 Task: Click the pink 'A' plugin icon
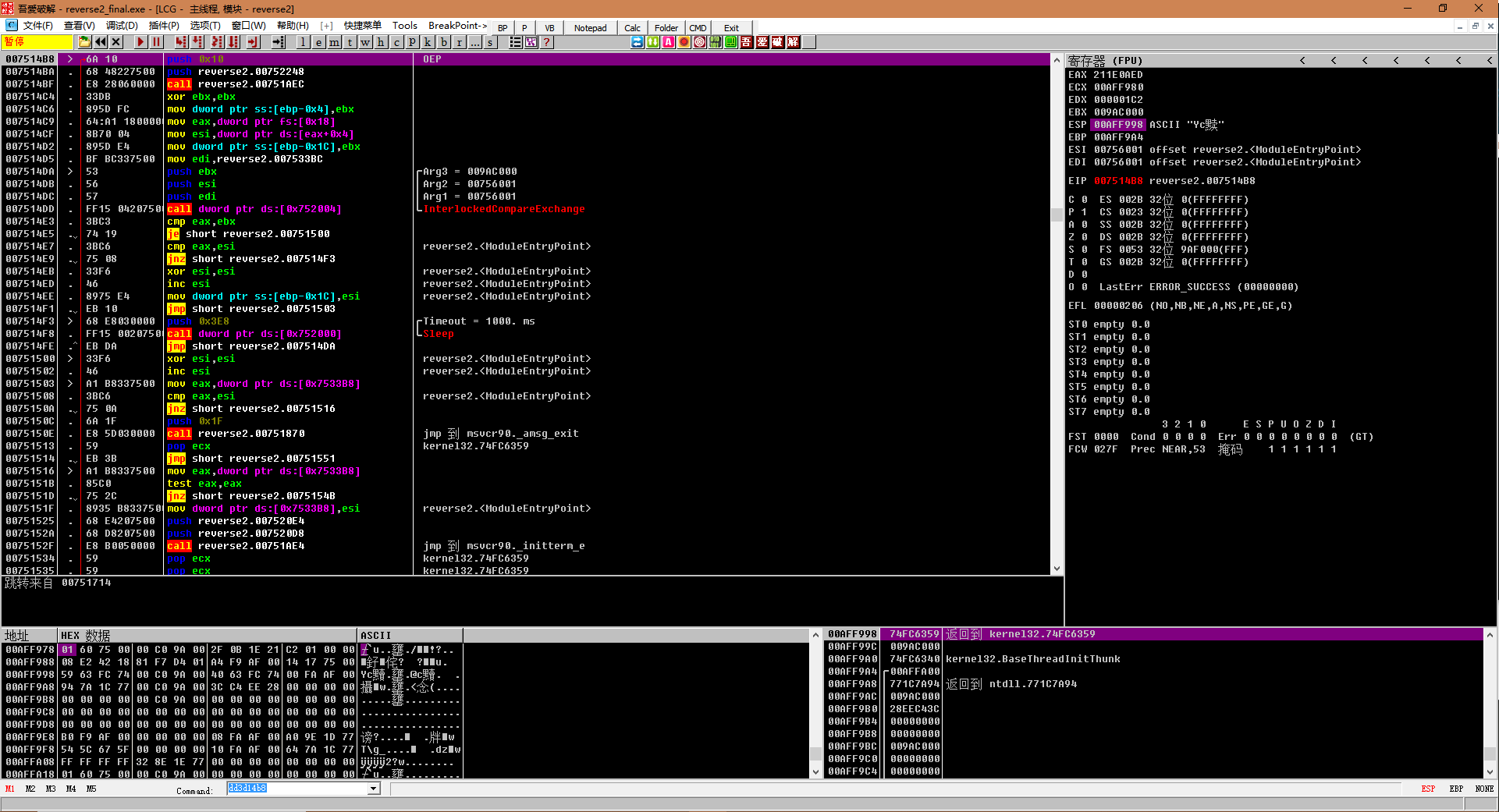pyautogui.click(x=669, y=42)
